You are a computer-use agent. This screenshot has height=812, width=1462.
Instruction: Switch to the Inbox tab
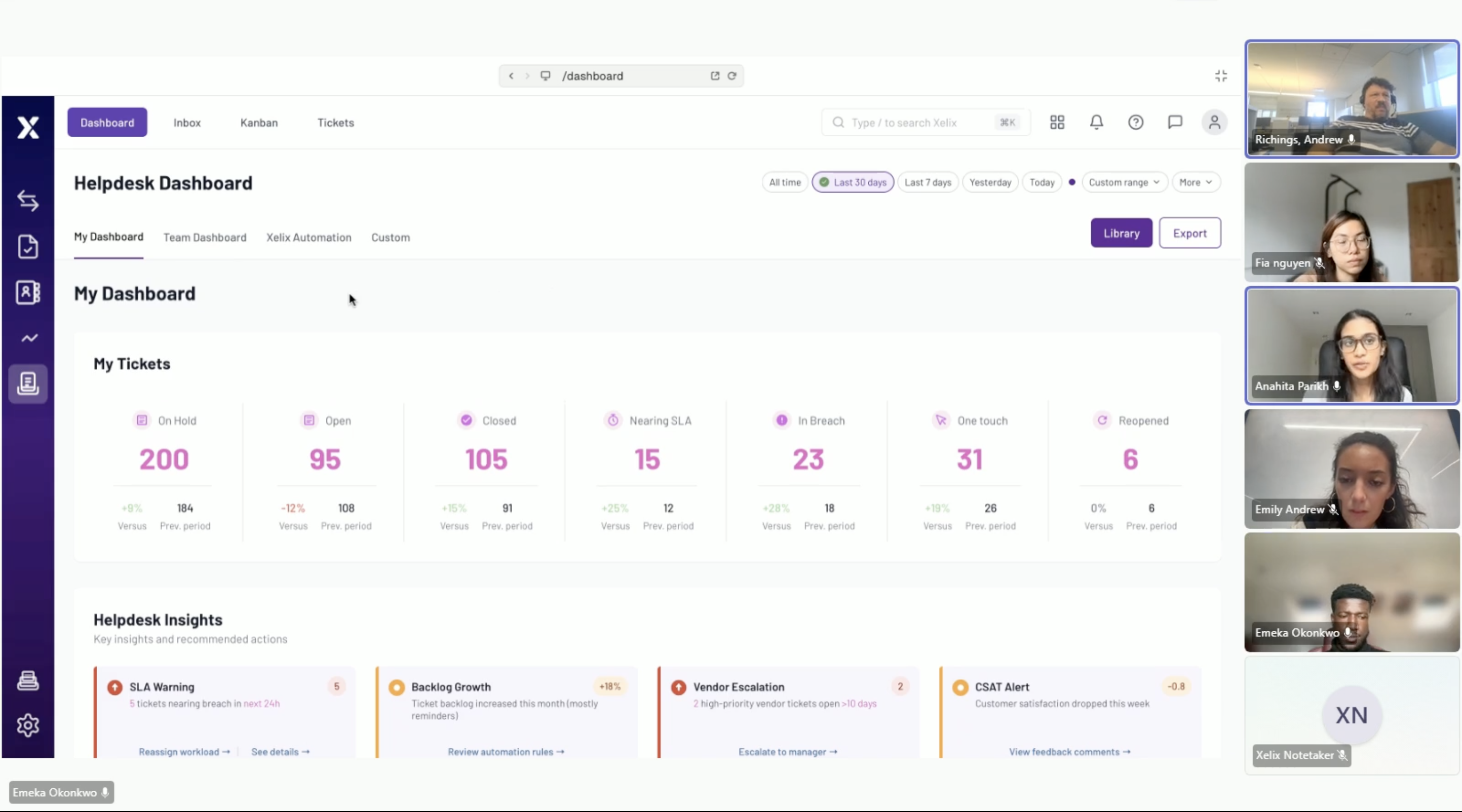(187, 123)
